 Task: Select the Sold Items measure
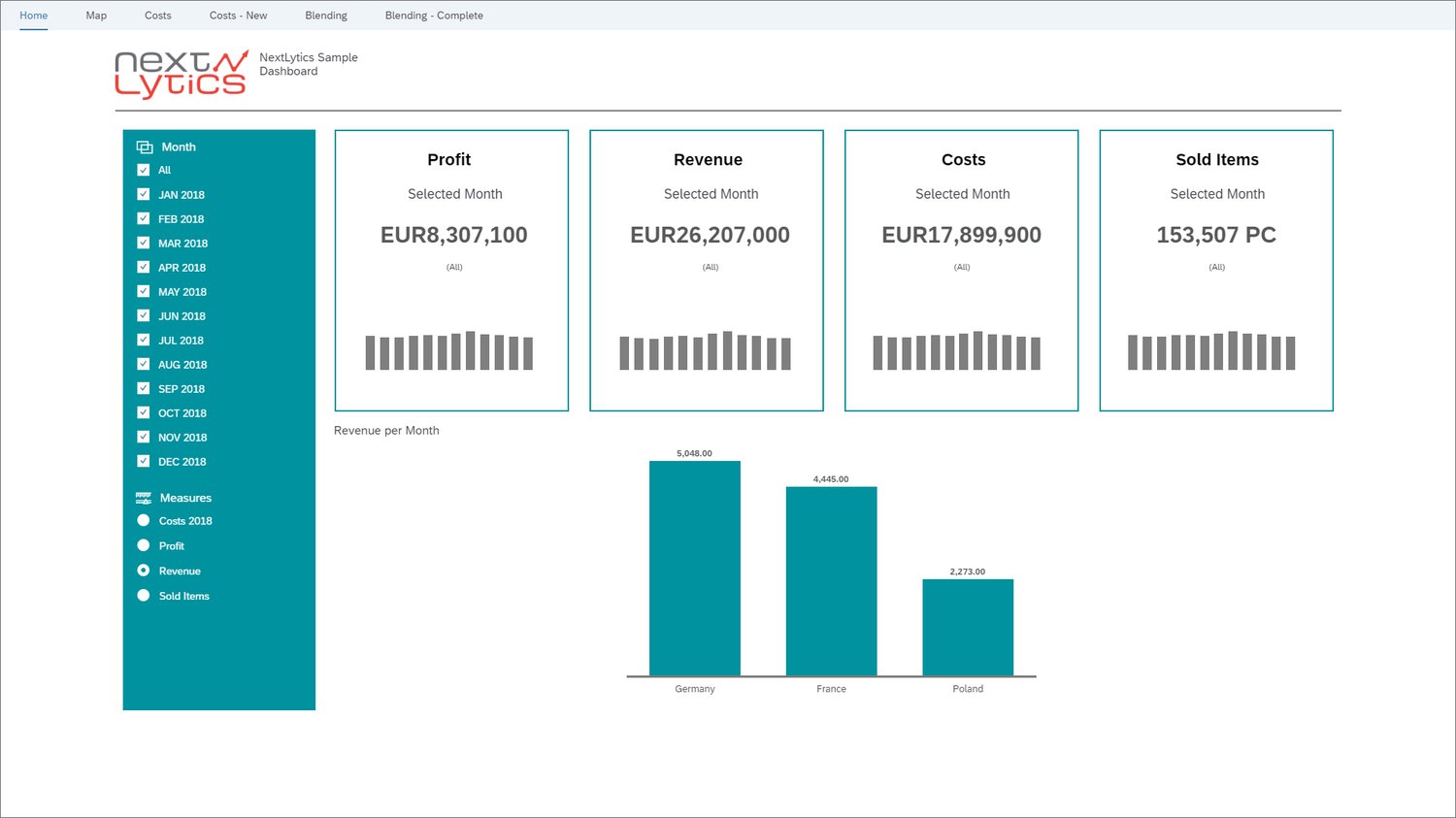(143, 595)
